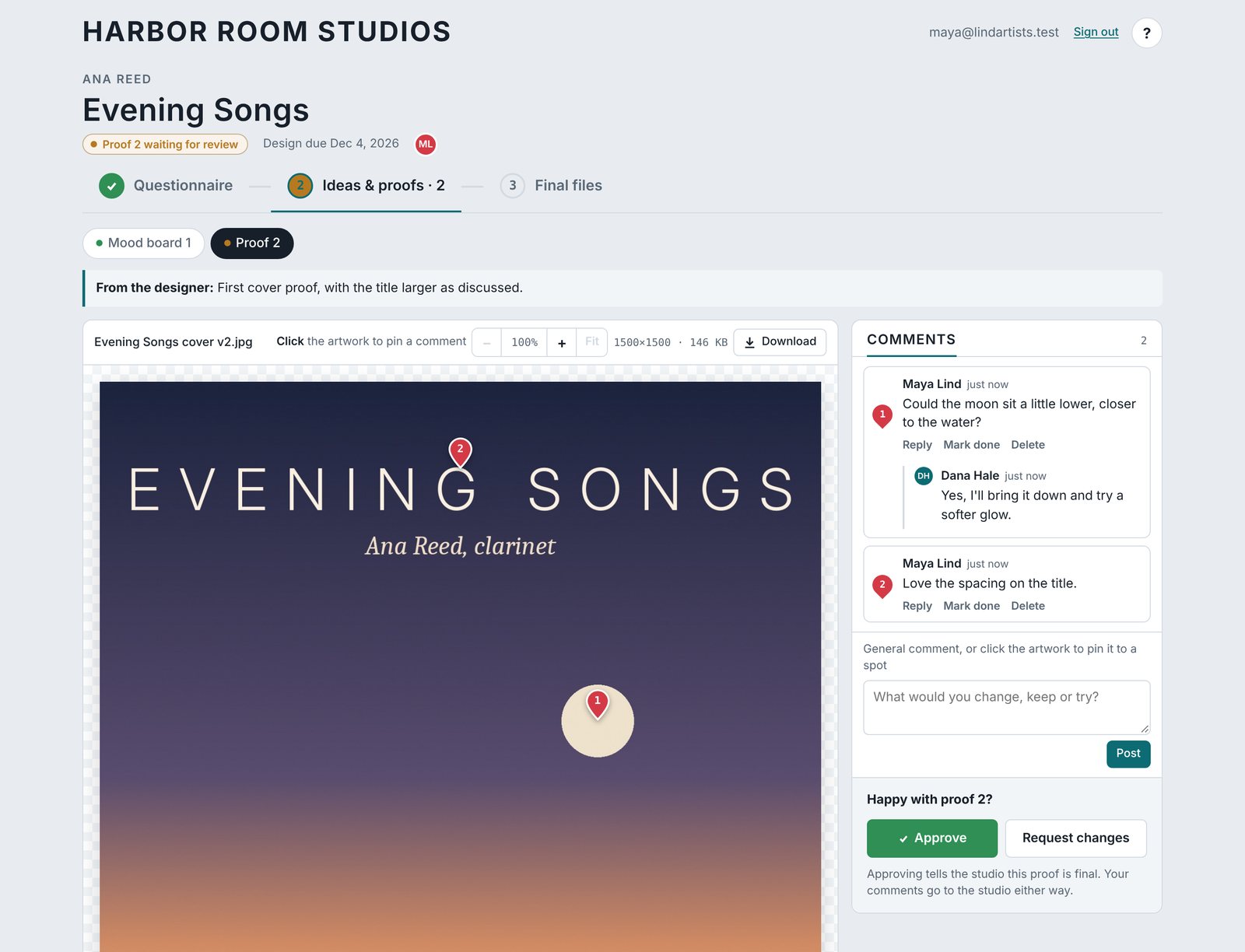Viewport: 1245px width, 952px height.
Task: Click pin marker 1 on the moon
Action: [598, 703]
